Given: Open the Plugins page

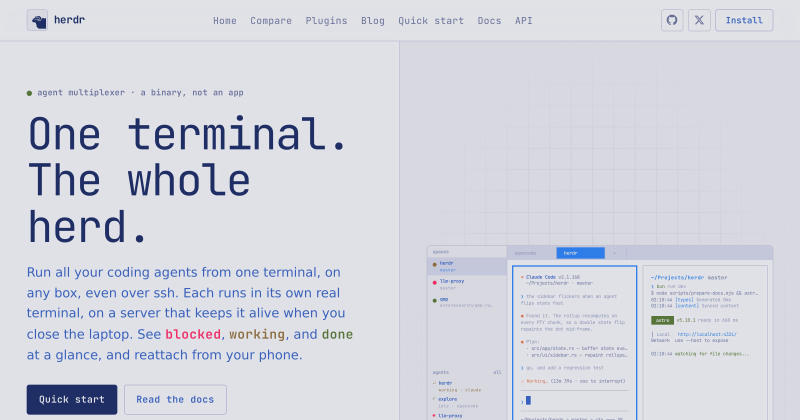Looking at the screenshot, I should tap(327, 21).
